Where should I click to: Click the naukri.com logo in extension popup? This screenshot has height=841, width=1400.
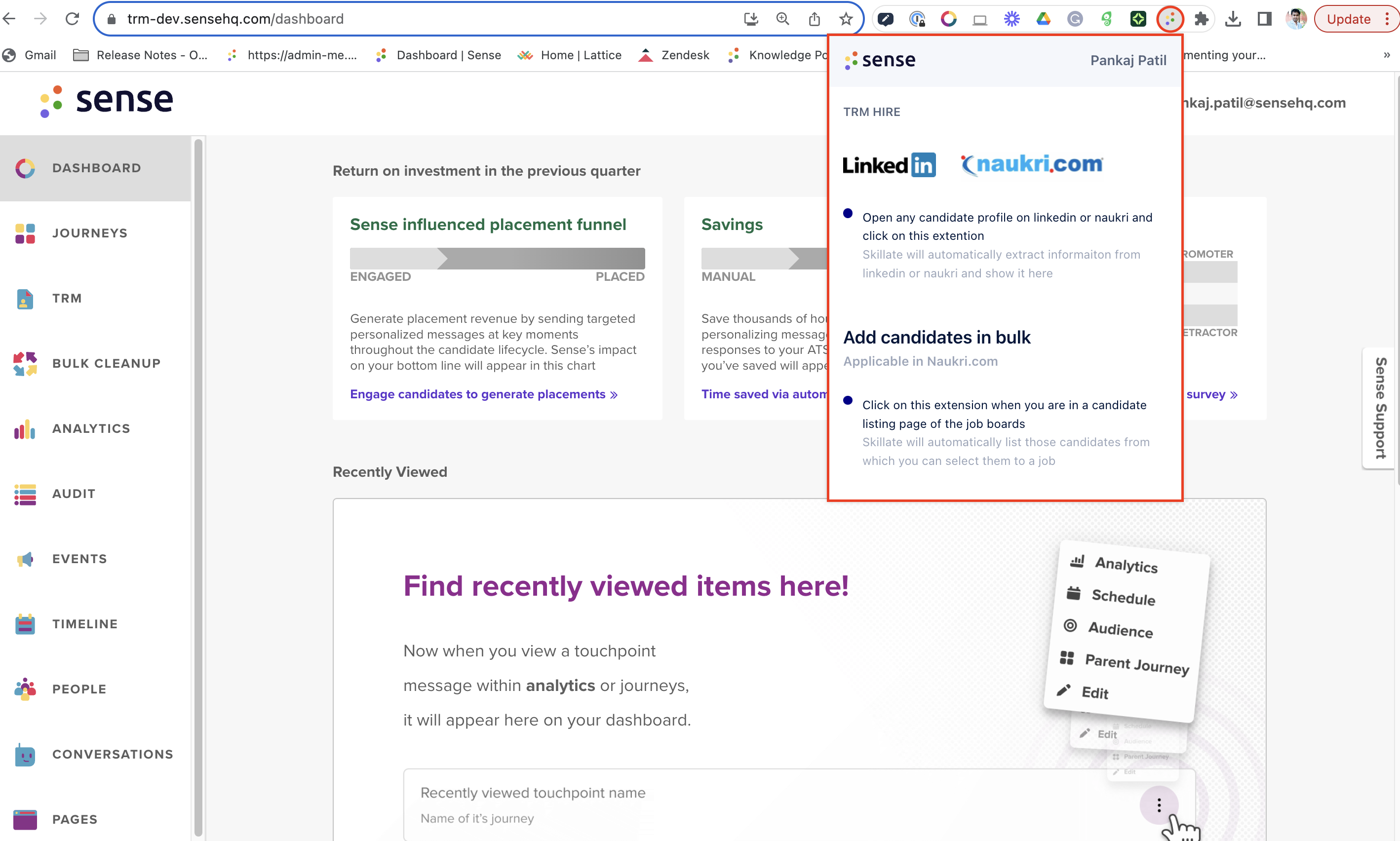1032,165
